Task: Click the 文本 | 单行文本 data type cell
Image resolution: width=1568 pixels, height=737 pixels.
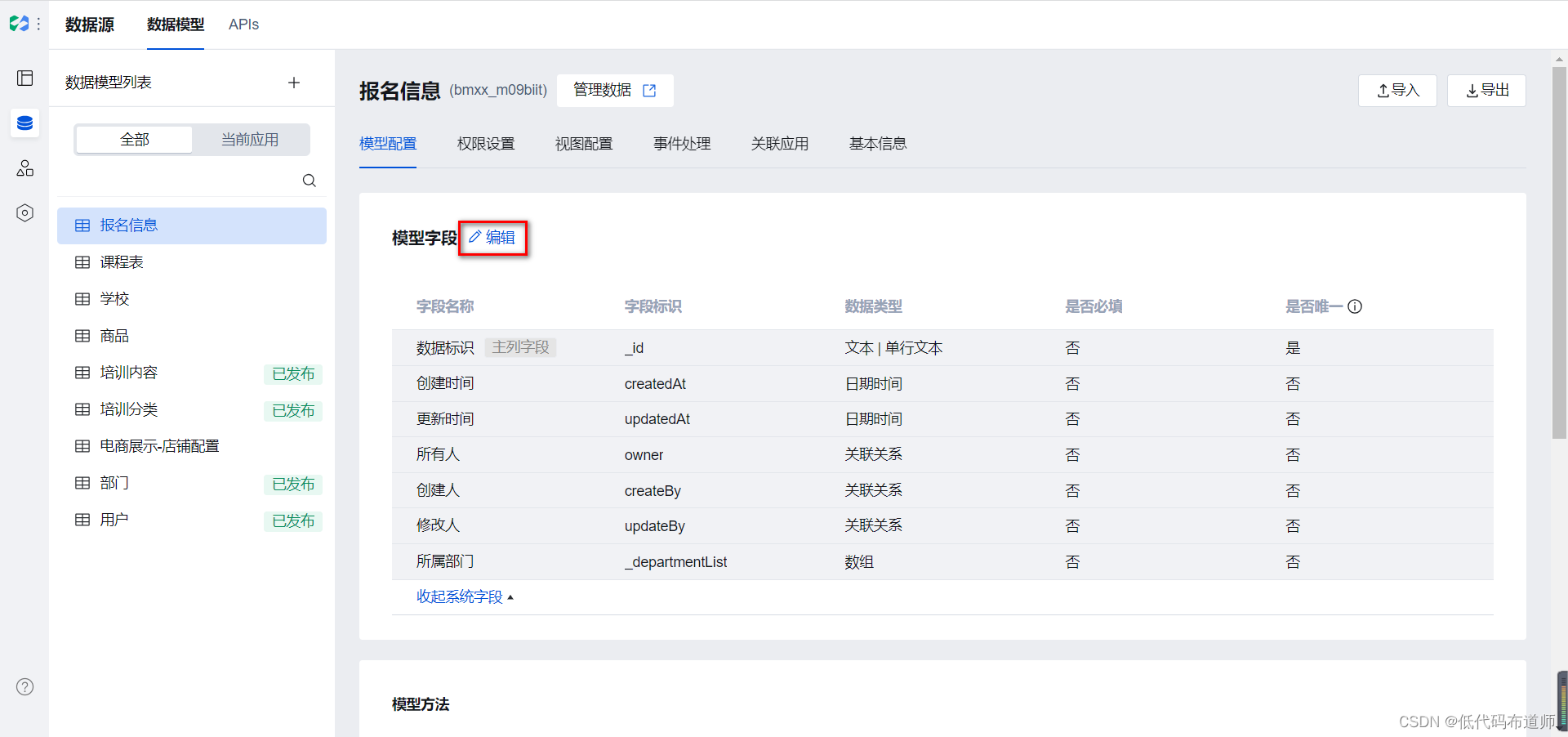Action: tap(893, 348)
